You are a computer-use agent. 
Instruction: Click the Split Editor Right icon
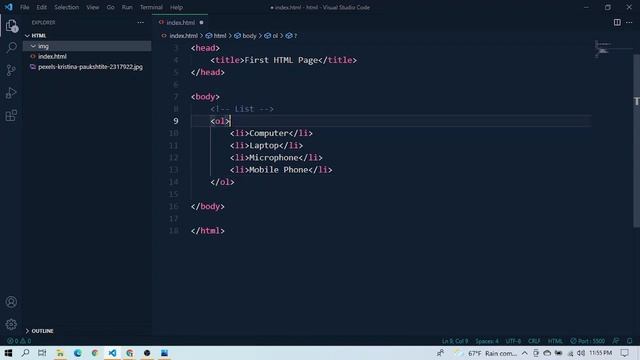coord(617,22)
